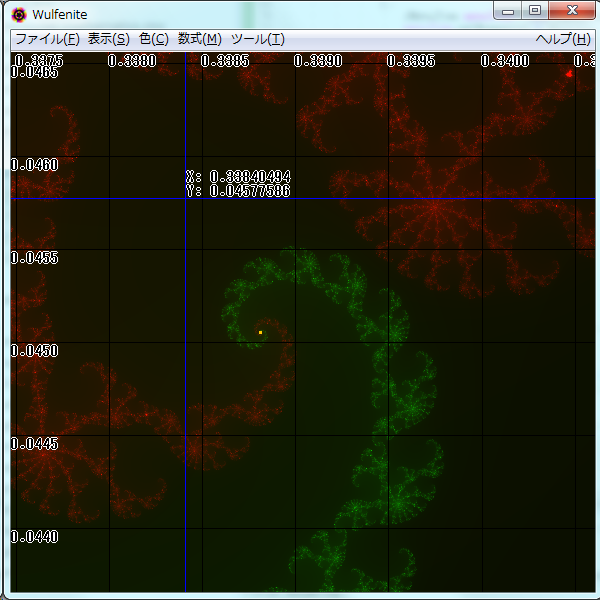
Task: Show the ツール(T) tools menu
Action: (257, 39)
